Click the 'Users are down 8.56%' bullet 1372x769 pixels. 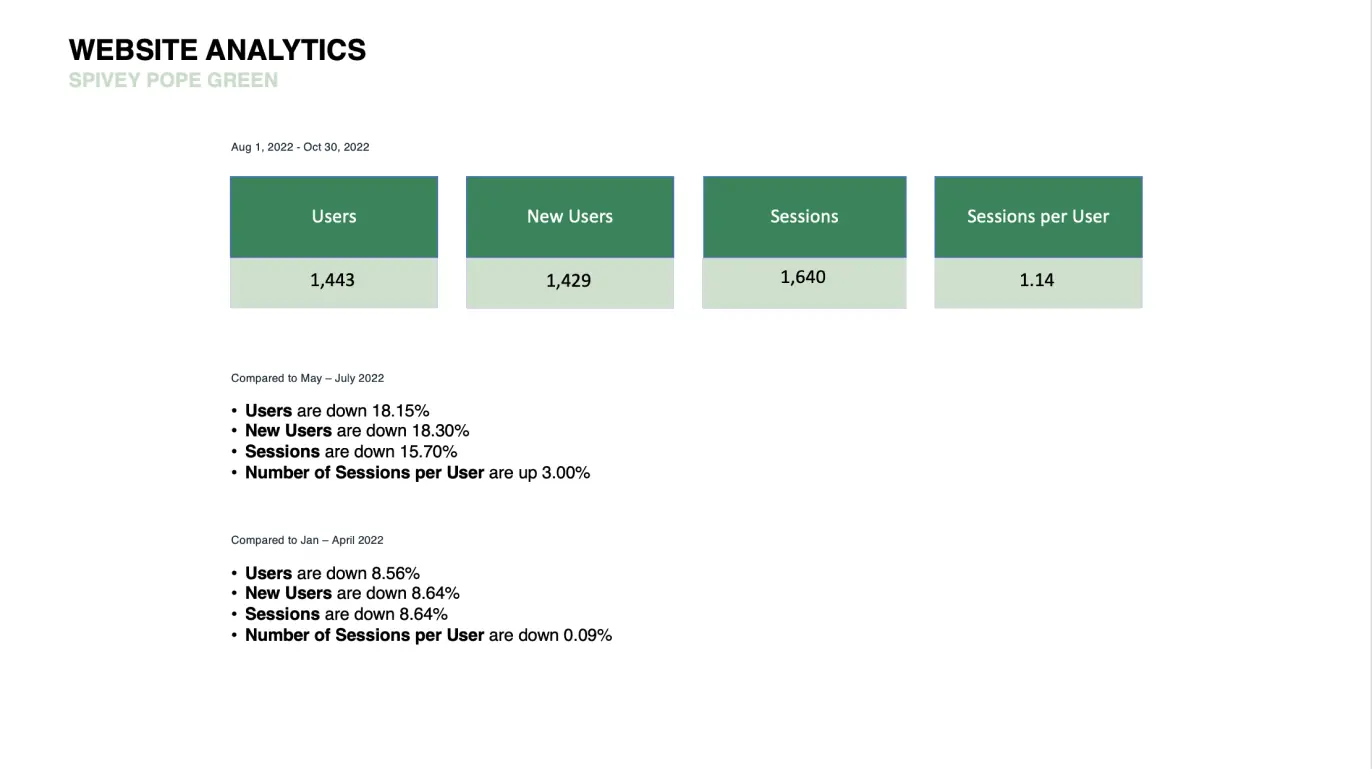tap(332, 574)
